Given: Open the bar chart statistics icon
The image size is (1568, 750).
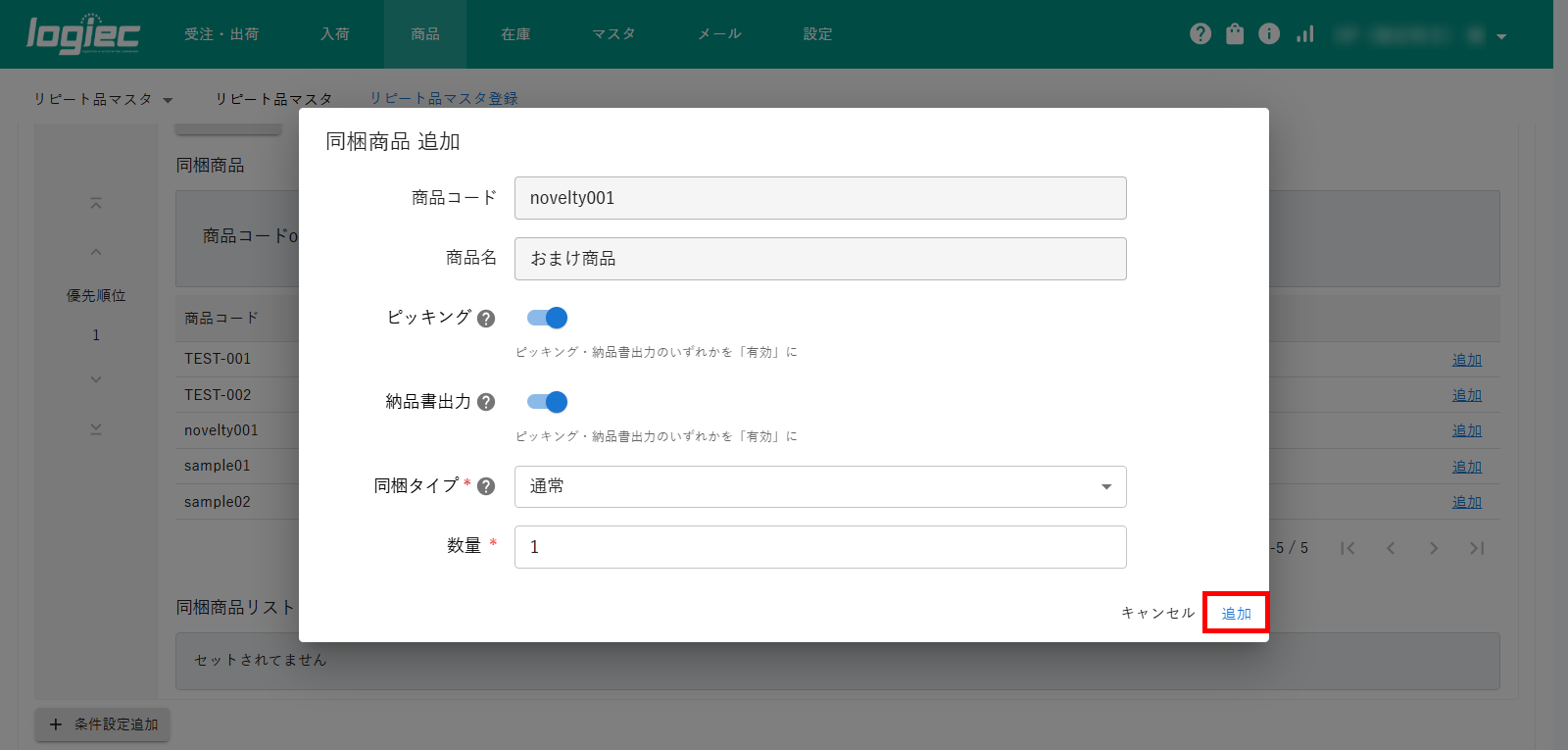Looking at the screenshot, I should click(x=1304, y=34).
